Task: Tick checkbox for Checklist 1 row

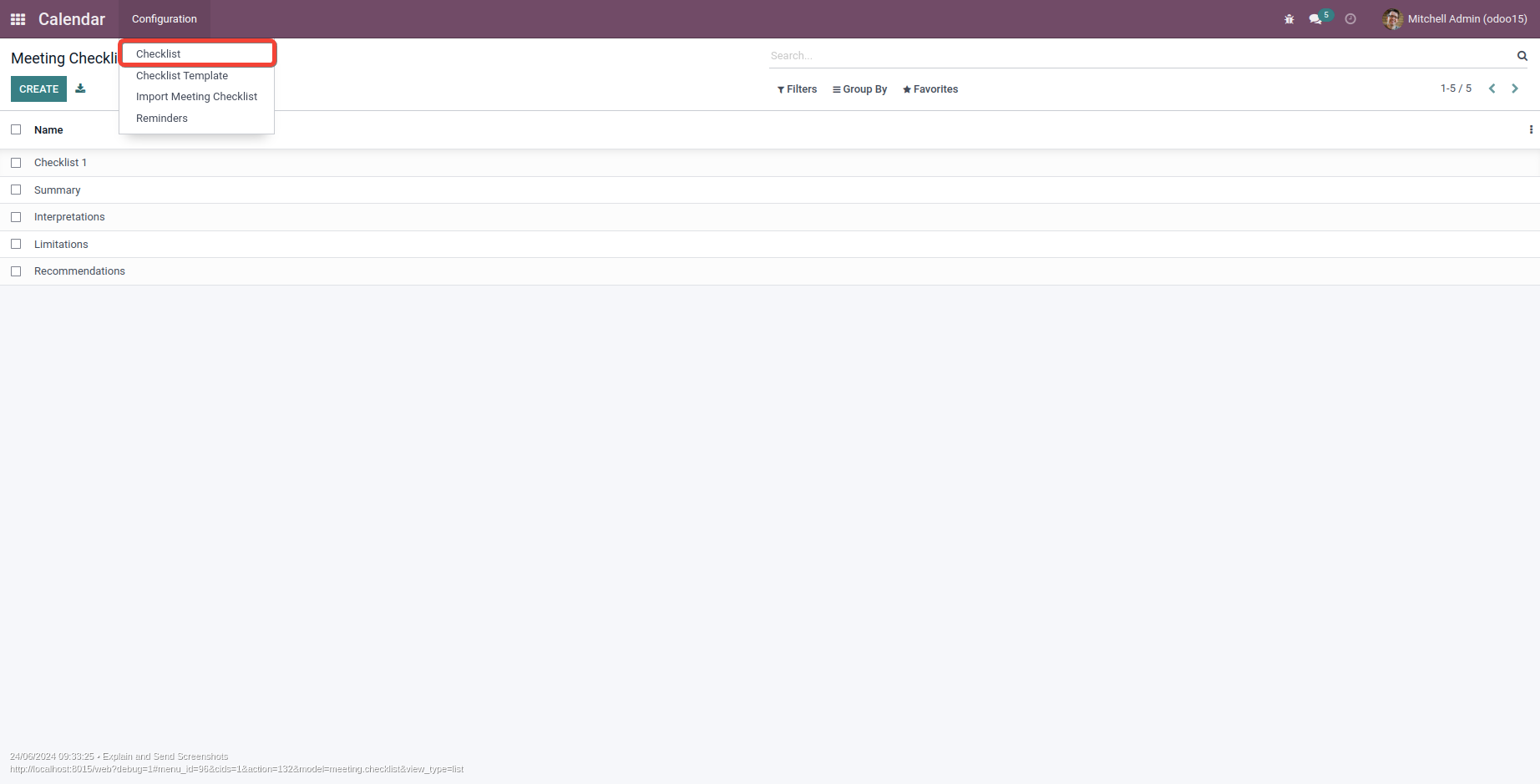Action: (x=16, y=163)
